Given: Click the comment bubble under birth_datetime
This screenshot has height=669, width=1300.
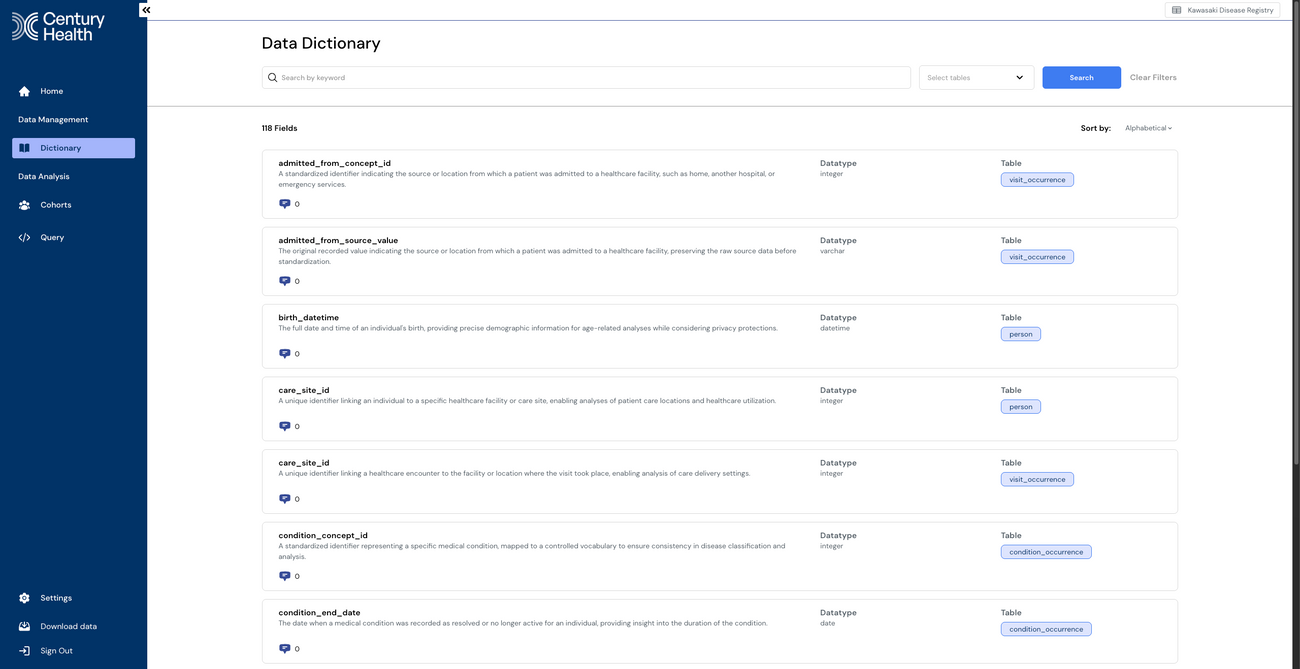Looking at the screenshot, I should [284, 353].
